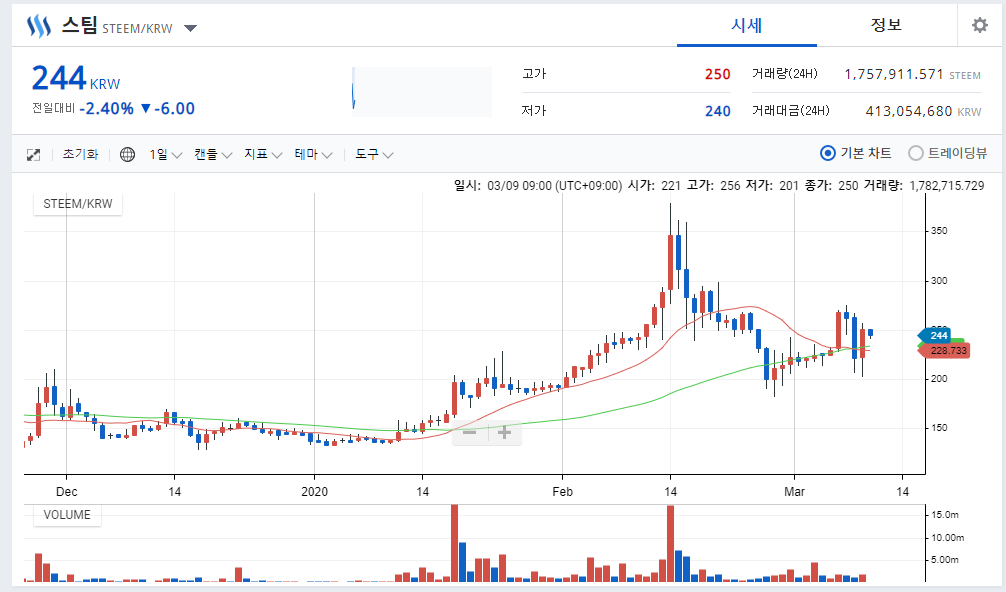This screenshot has height=592, width=1006.
Task: Open the 도구 tools dropdown
Action: coord(374,155)
